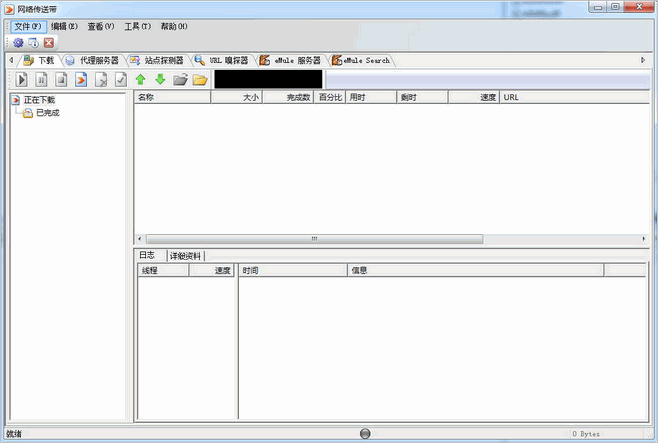Click the yellow open folder icon

point(200,79)
